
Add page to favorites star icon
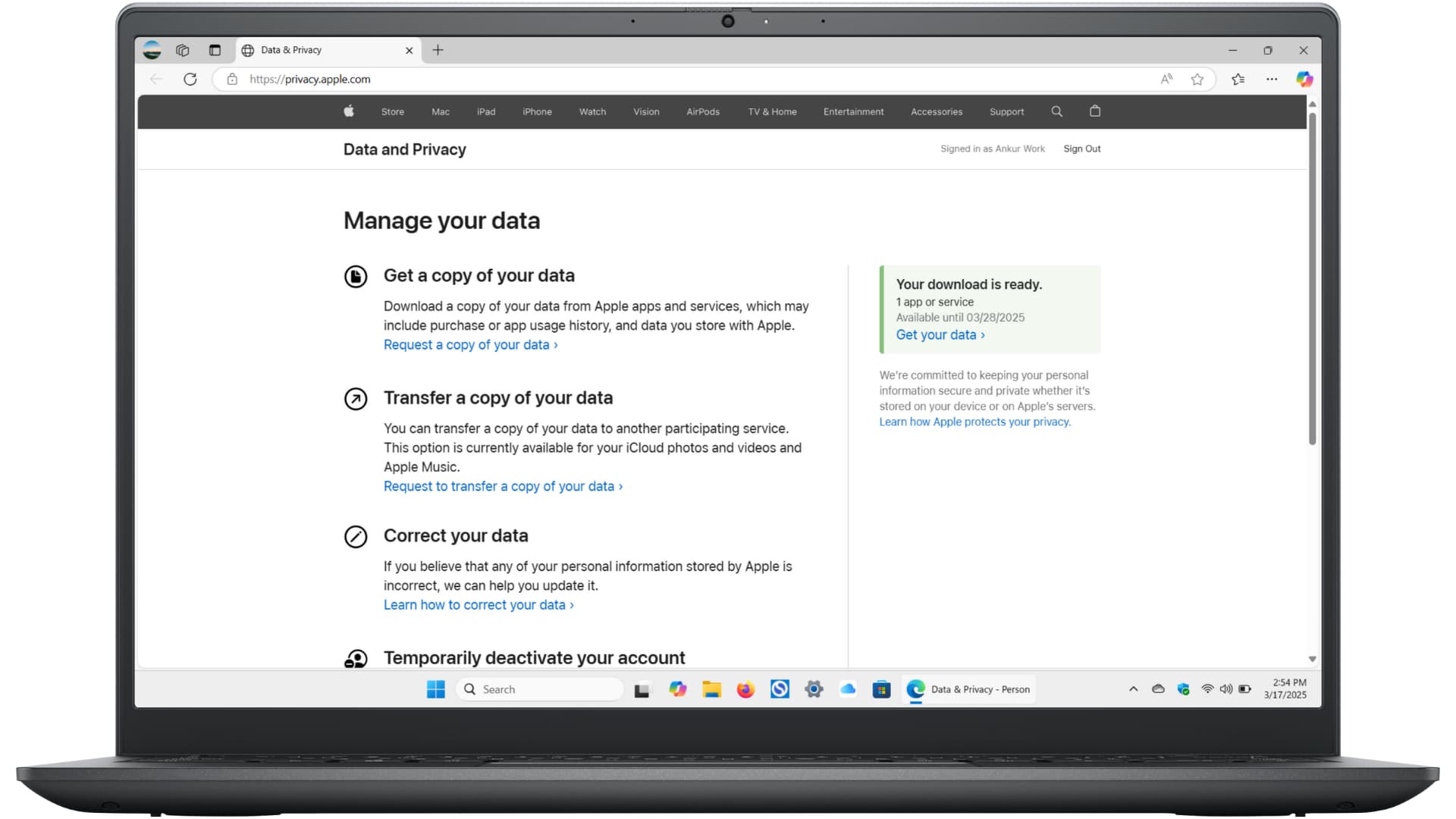point(1197,79)
